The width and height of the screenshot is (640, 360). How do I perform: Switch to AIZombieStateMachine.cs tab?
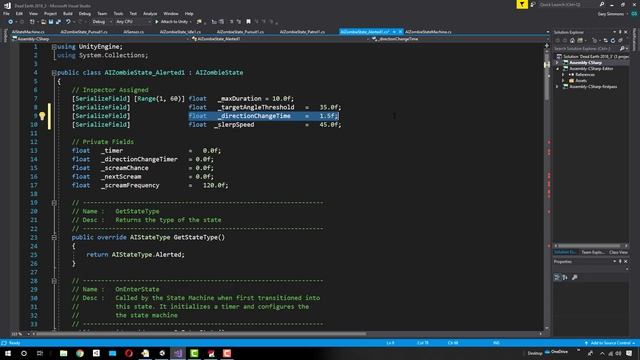coord(428,32)
